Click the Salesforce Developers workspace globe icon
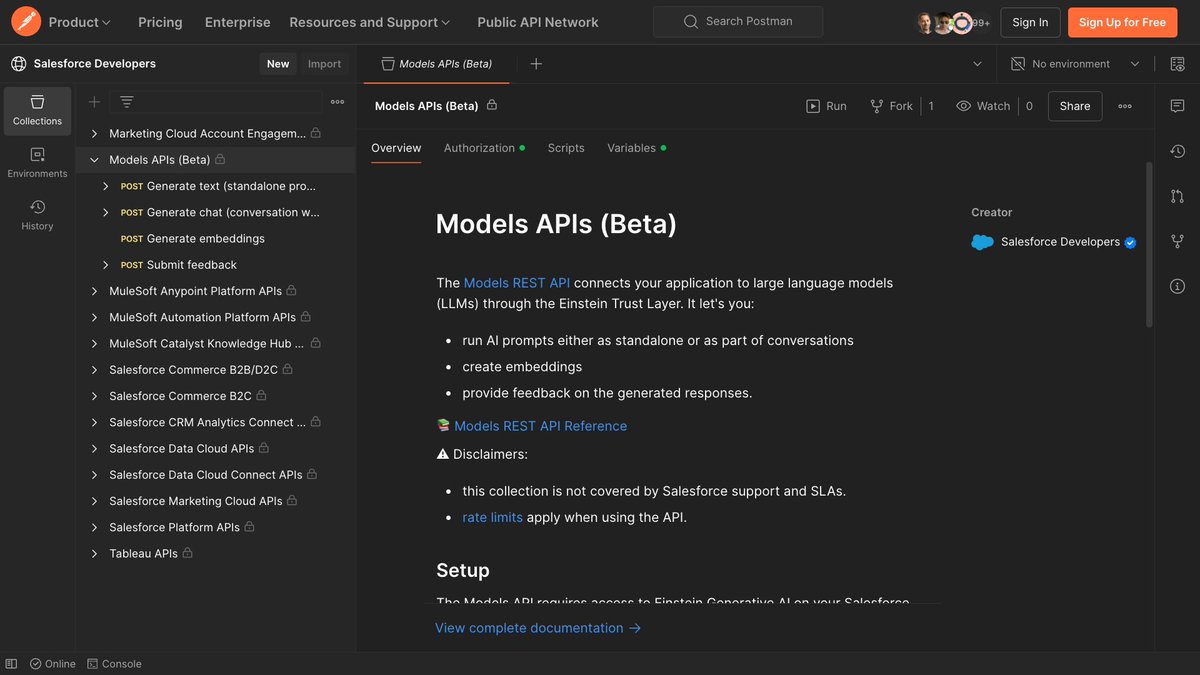The width and height of the screenshot is (1200, 675). (x=18, y=64)
